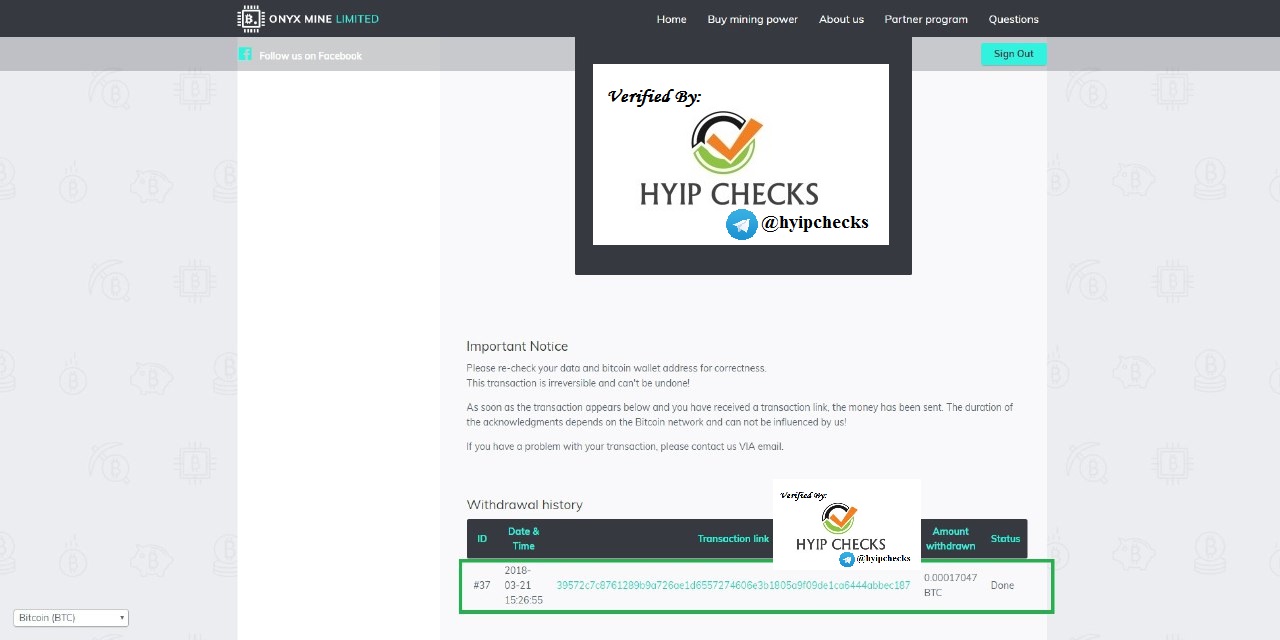Open the Follow us on Facebook link
Viewport: 1280px width, 640px height.
(310, 56)
